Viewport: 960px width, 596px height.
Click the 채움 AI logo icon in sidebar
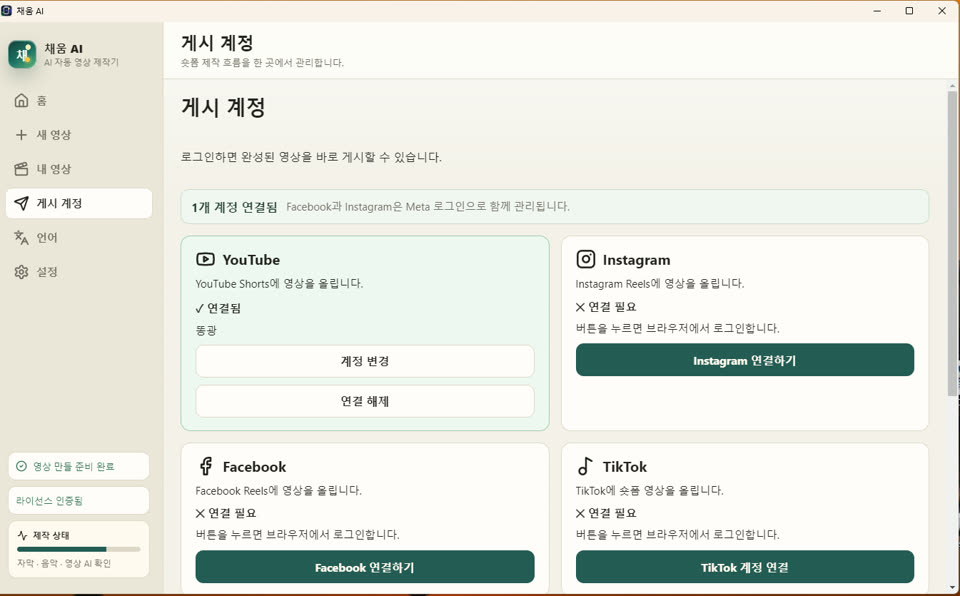coord(23,55)
